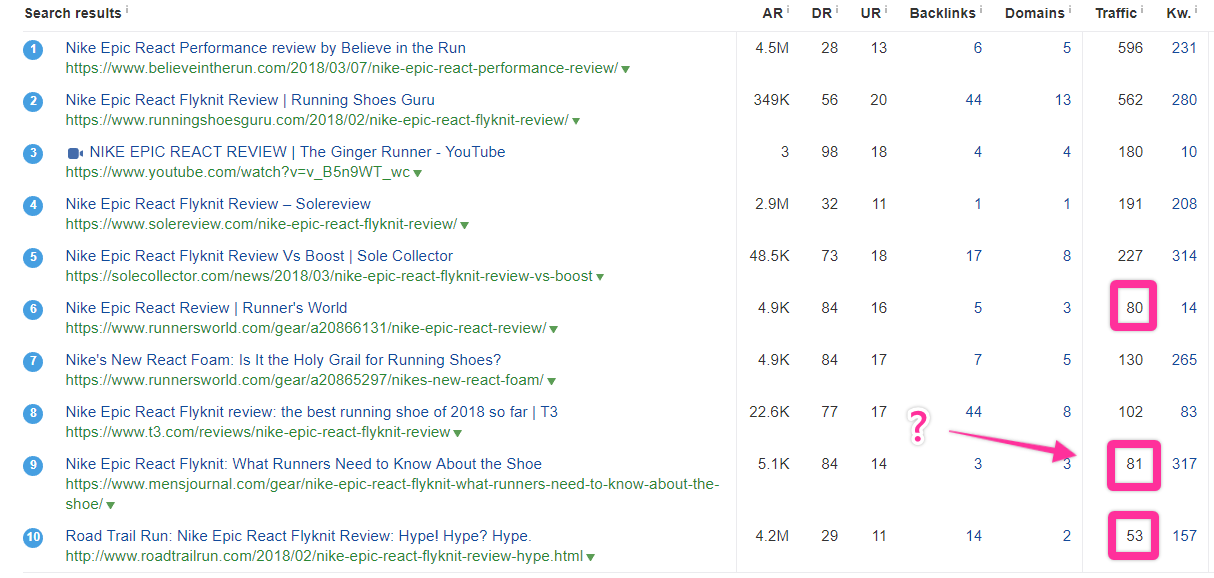Click the position 3 circle badge
The image size is (1214, 578).
pyautogui.click(x=33, y=153)
